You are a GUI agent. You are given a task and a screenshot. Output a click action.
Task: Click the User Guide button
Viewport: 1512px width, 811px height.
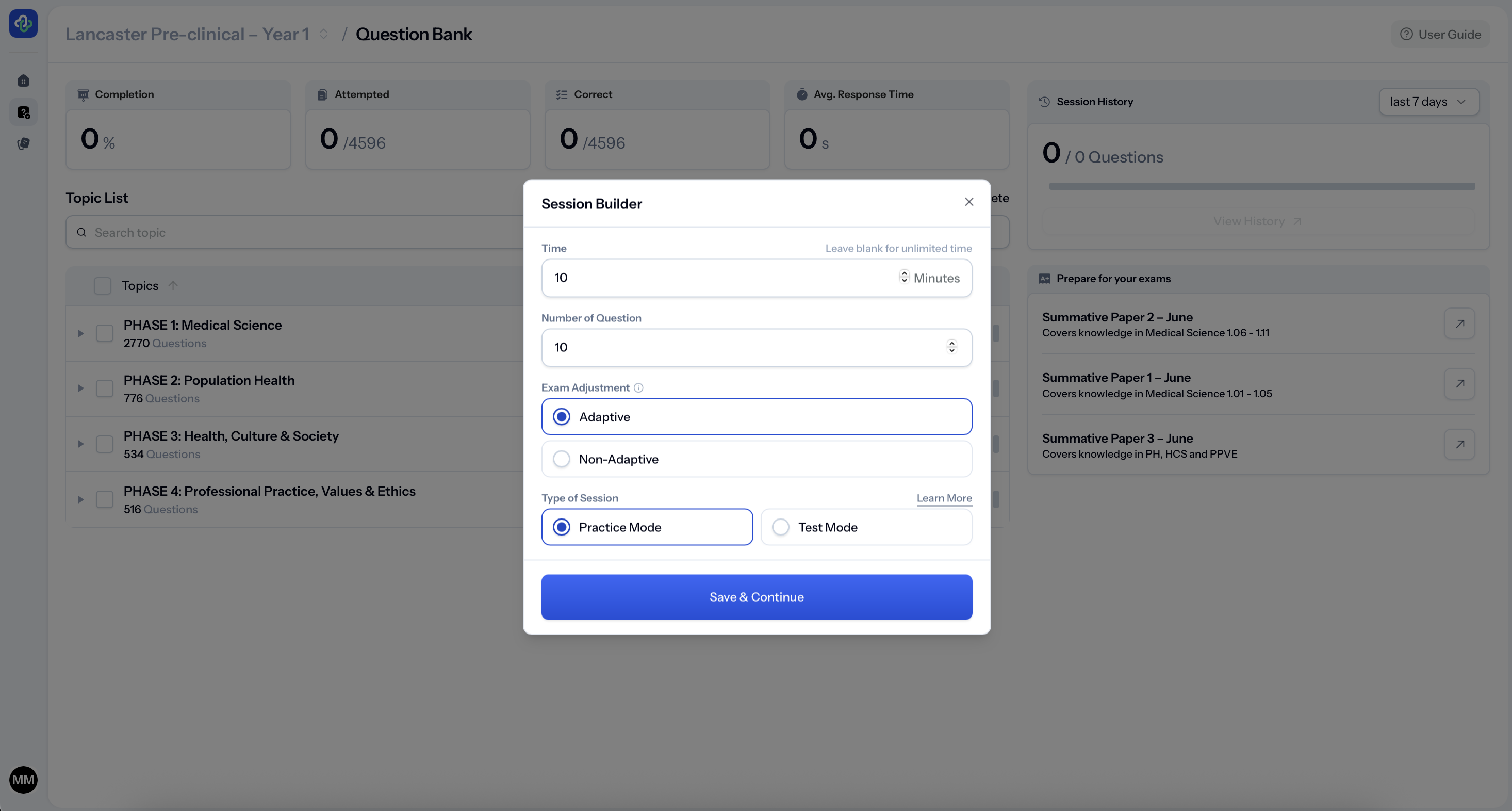(x=1440, y=34)
